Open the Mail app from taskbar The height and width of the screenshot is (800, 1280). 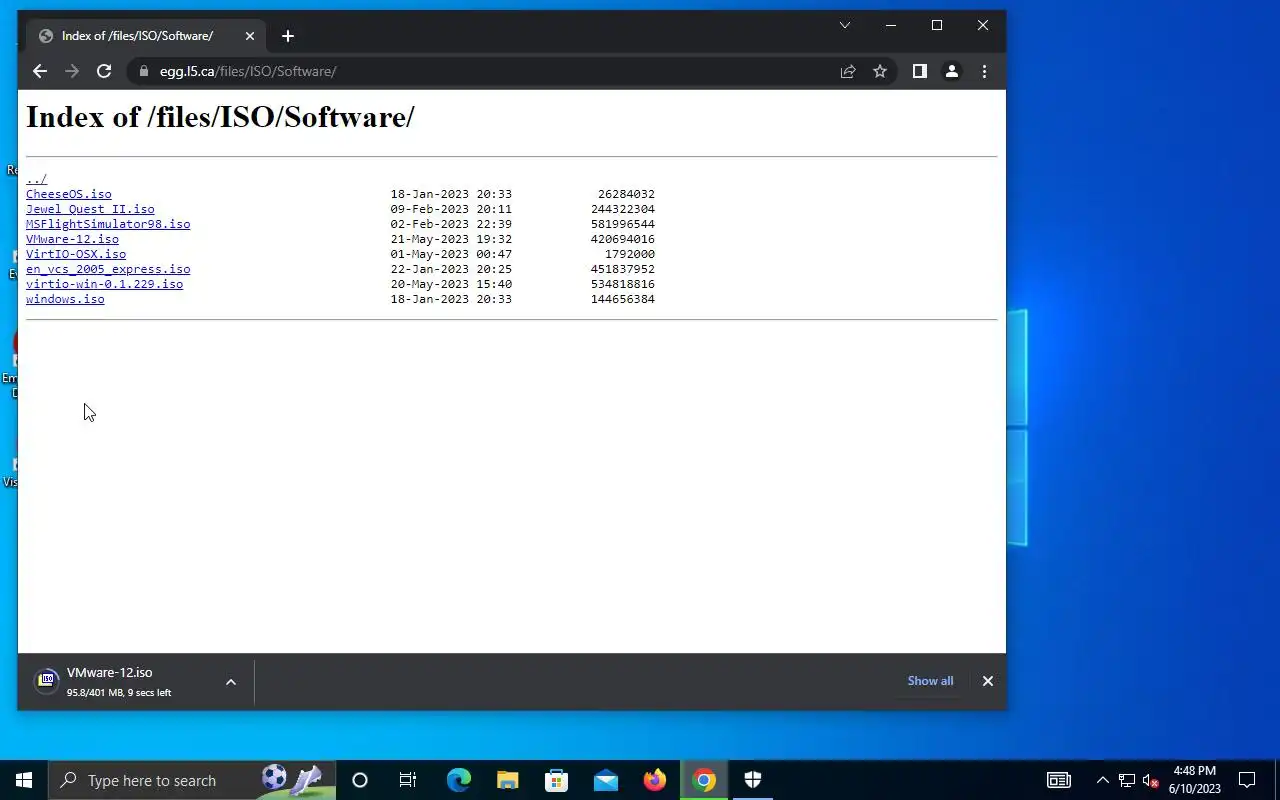tap(605, 780)
